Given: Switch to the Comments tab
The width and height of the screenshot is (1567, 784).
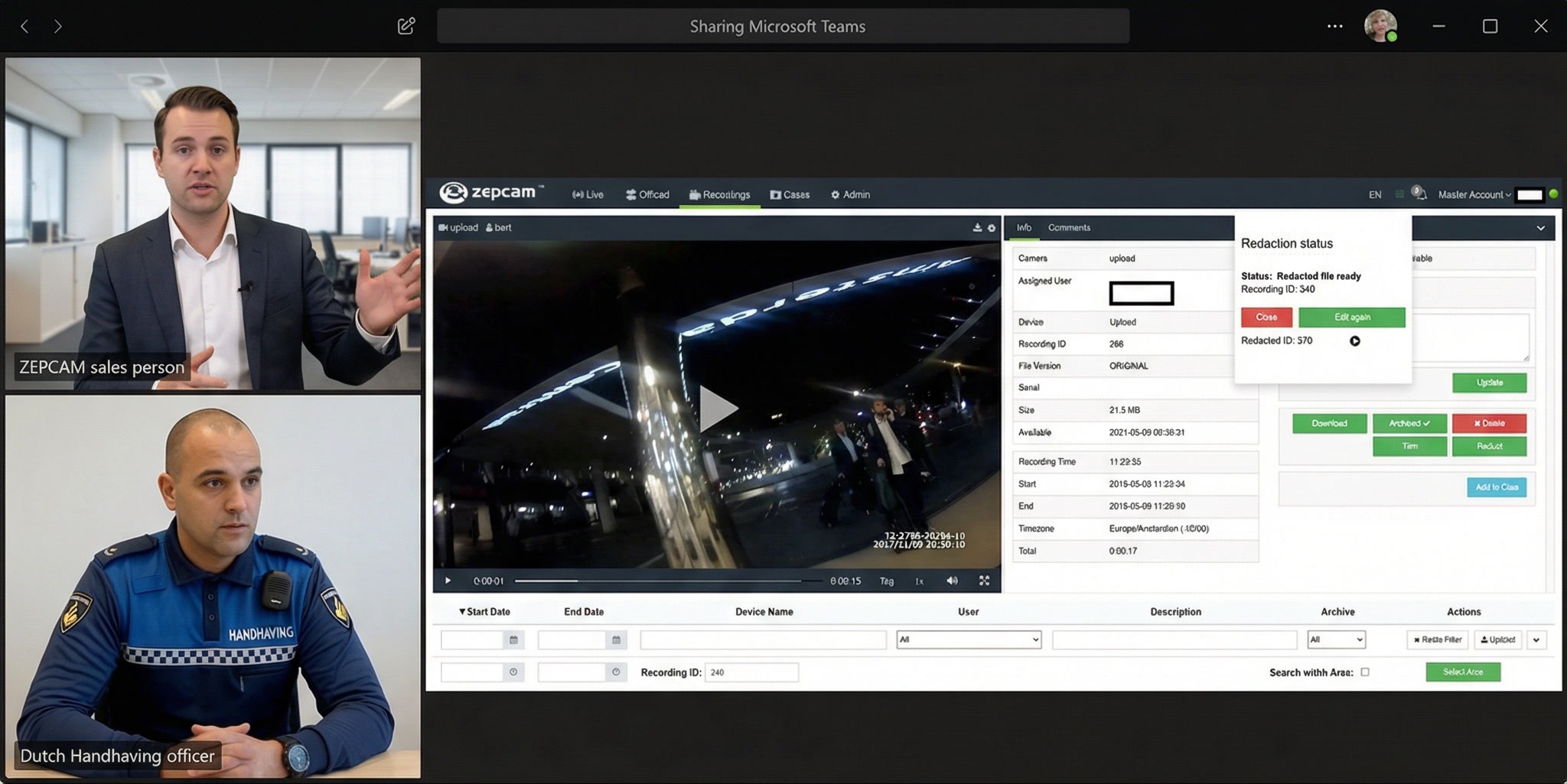Looking at the screenshot, I should coord(1069,228).
